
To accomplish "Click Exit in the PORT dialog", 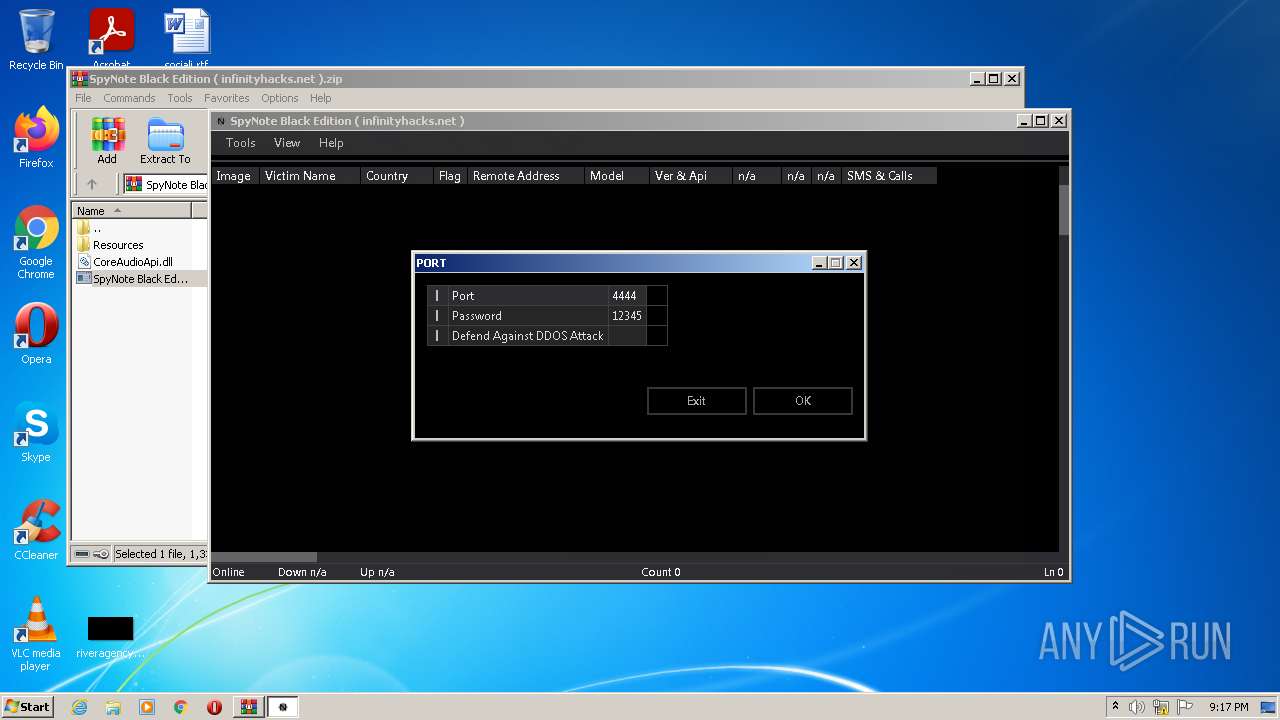I will pyautogui.click(x=696, y=401).
